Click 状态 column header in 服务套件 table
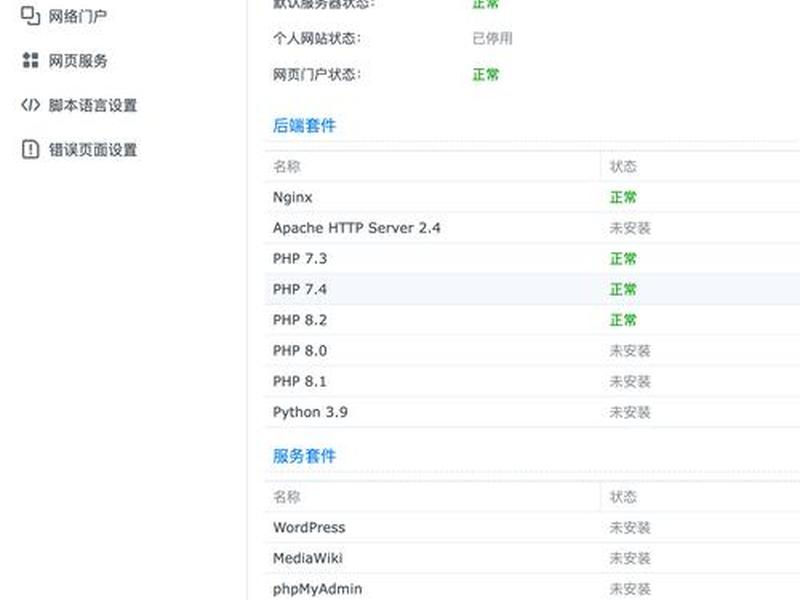800x600 pixels. (623, 496)
